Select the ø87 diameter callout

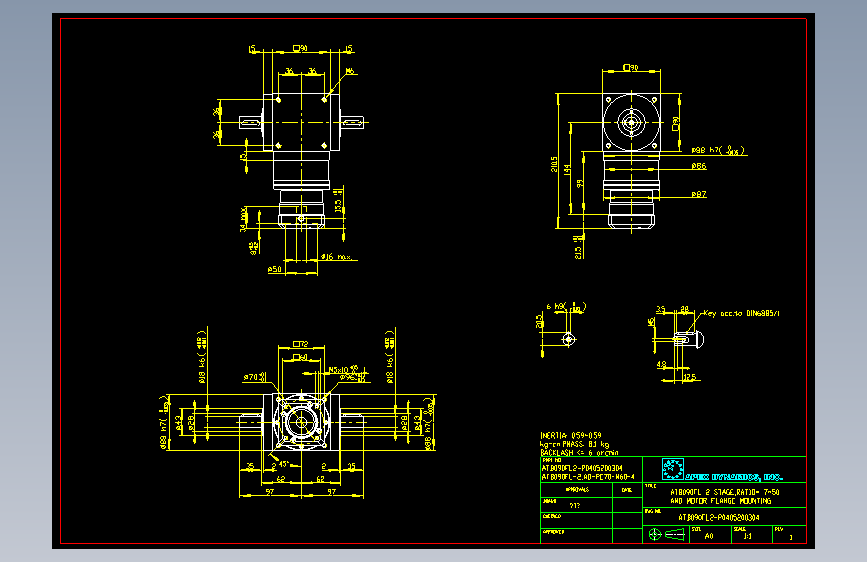coord(699,194)
